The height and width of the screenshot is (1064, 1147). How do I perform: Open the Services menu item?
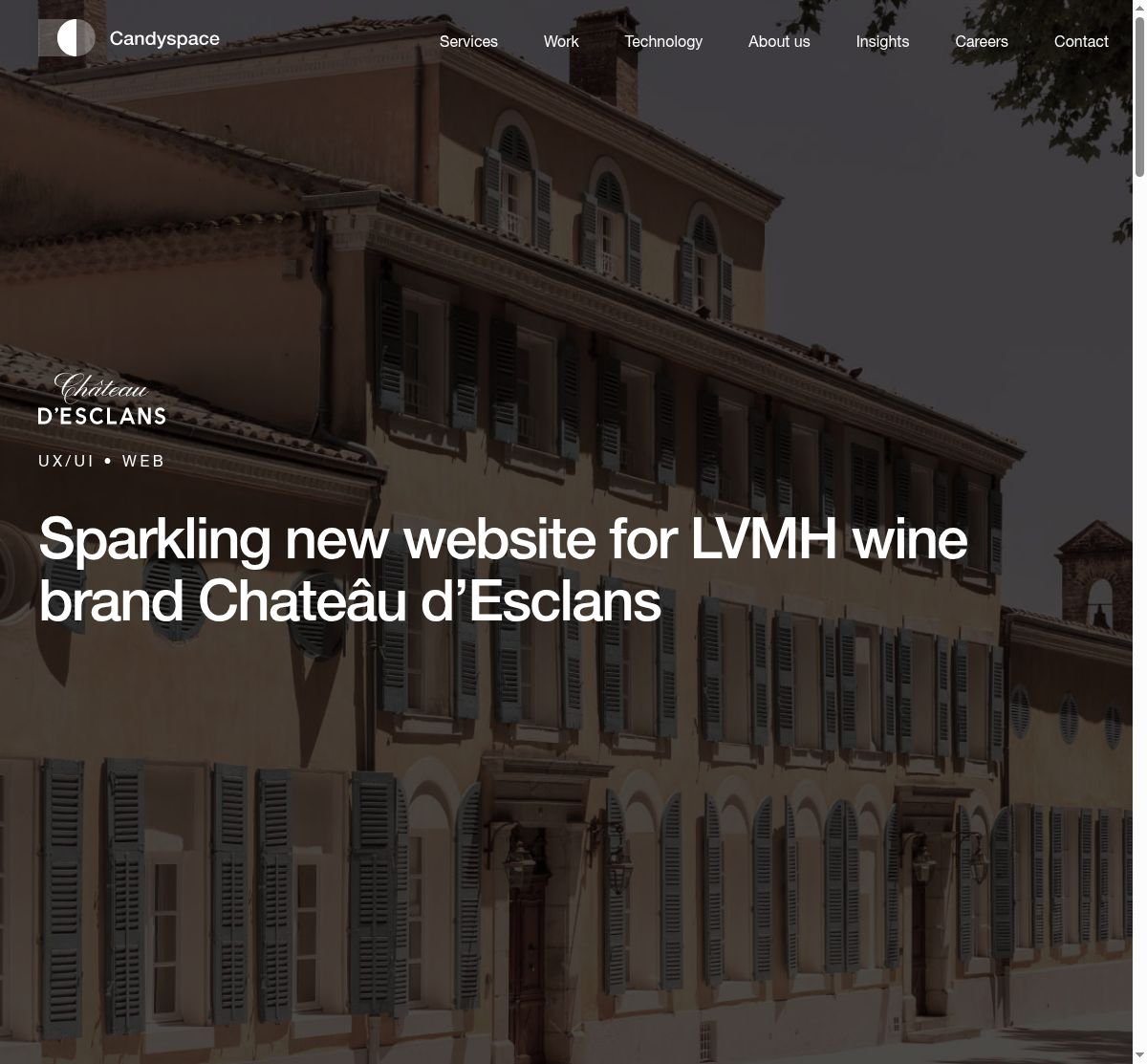(468, 41)
